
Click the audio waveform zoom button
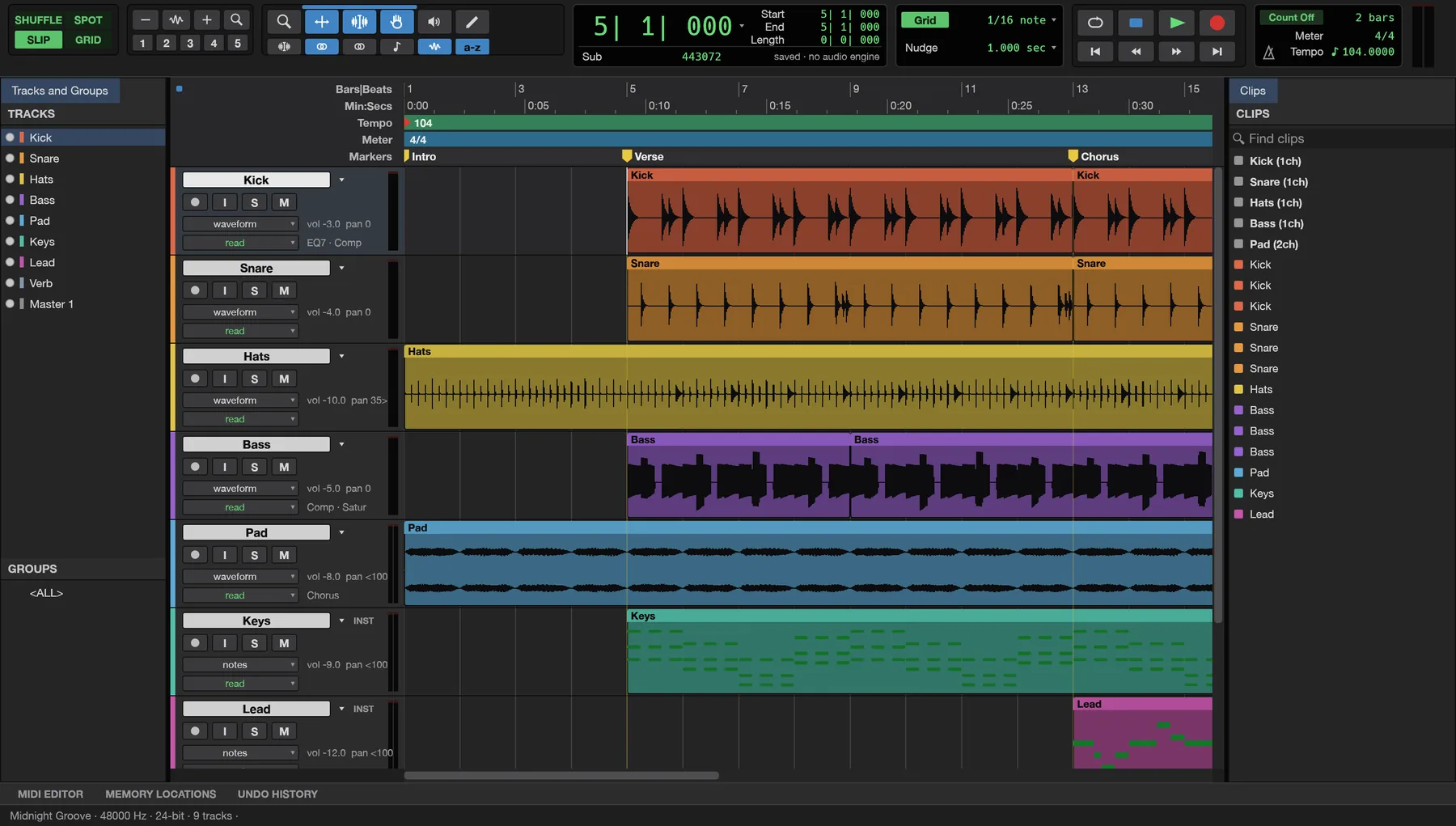[x=176, y=19]
